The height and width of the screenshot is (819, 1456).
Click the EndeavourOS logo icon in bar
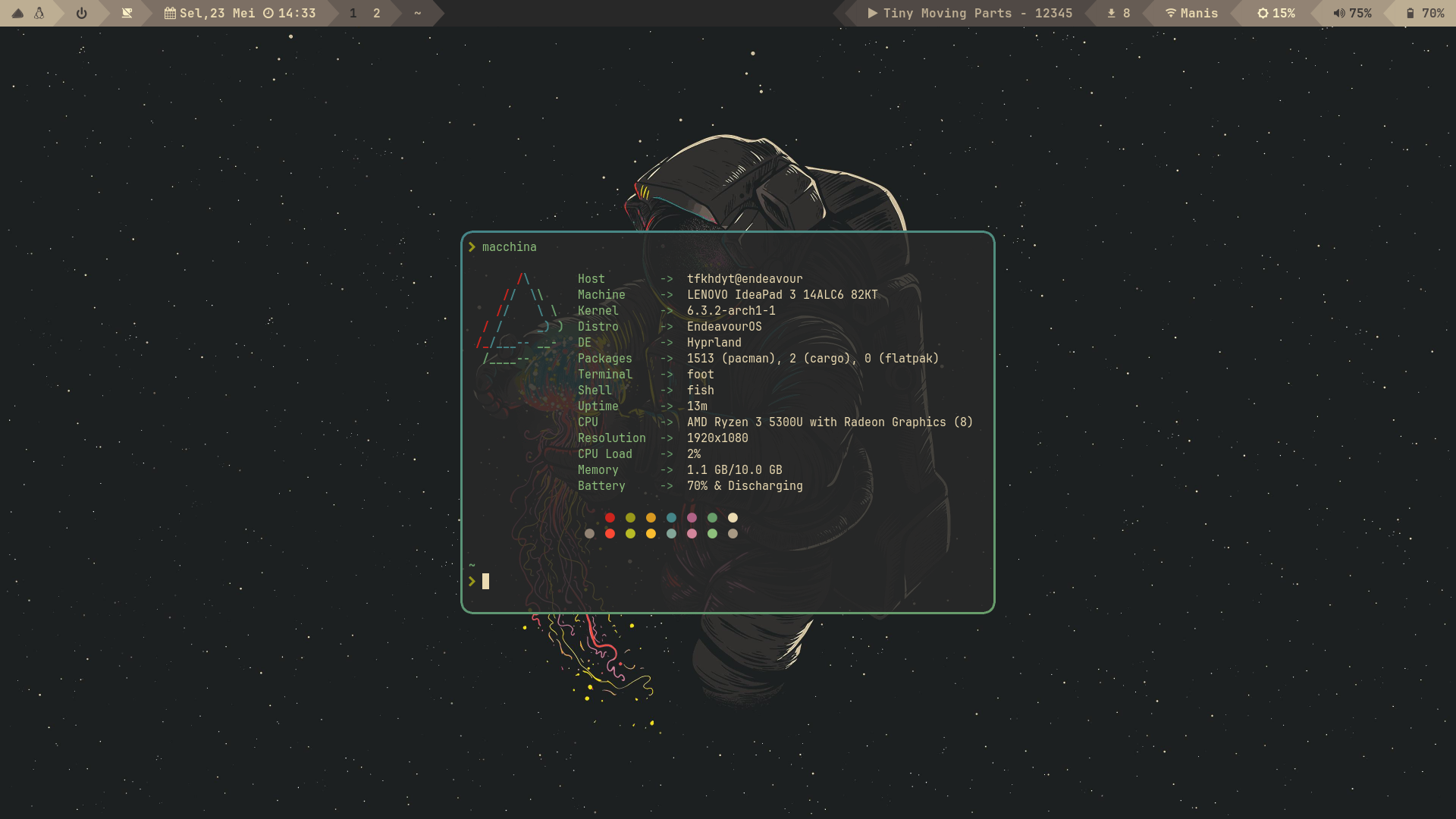click(x=17, y=13)
